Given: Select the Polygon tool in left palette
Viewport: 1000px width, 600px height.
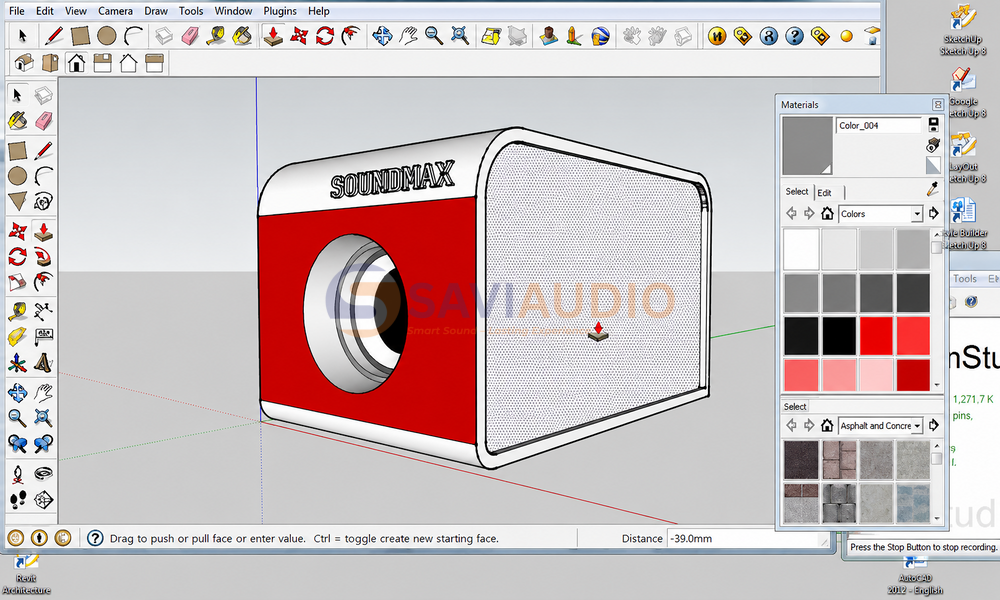Looking at the screenshot, I should 17,201.
